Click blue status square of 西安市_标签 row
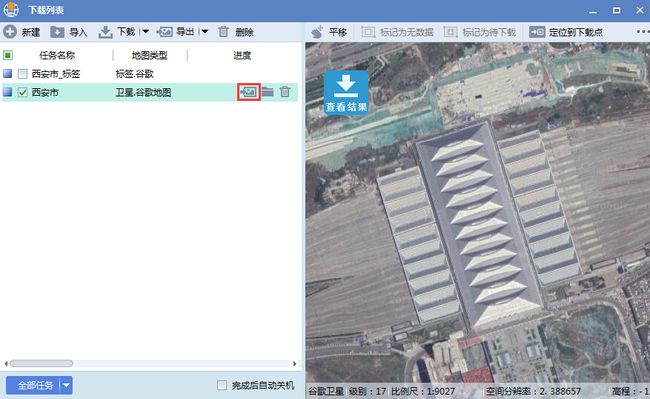 coord(7,74)
